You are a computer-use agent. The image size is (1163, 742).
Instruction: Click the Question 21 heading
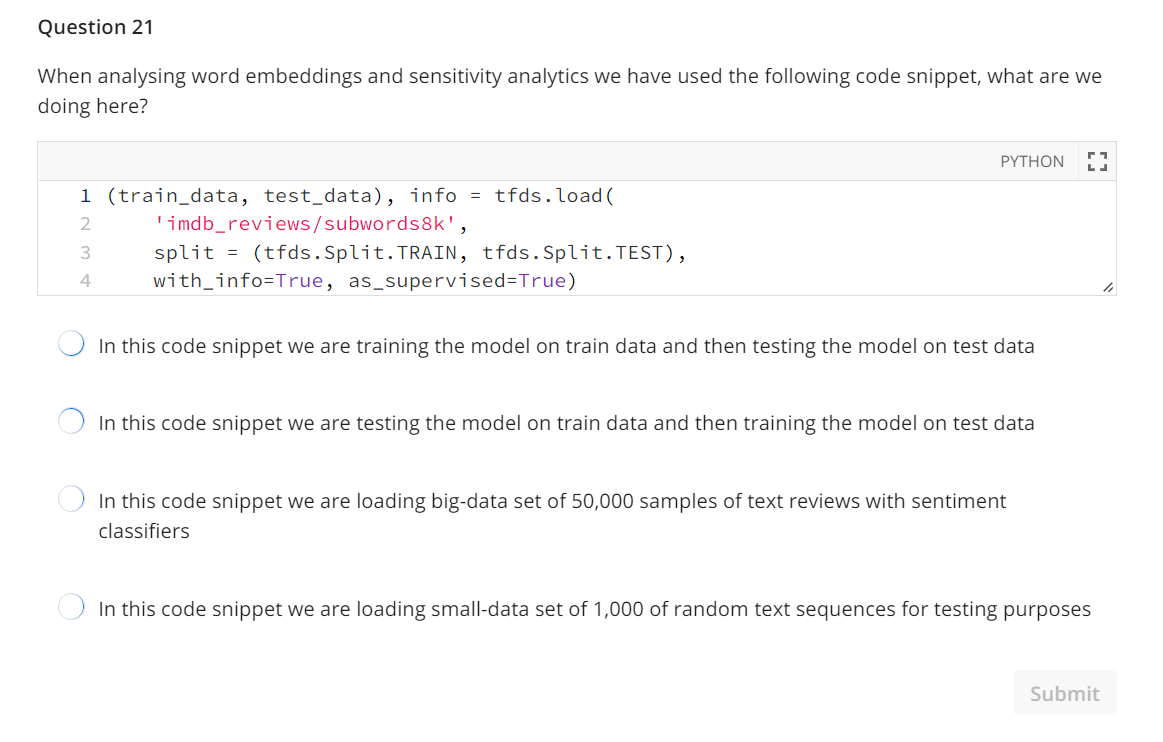click(x=96, y=27)
